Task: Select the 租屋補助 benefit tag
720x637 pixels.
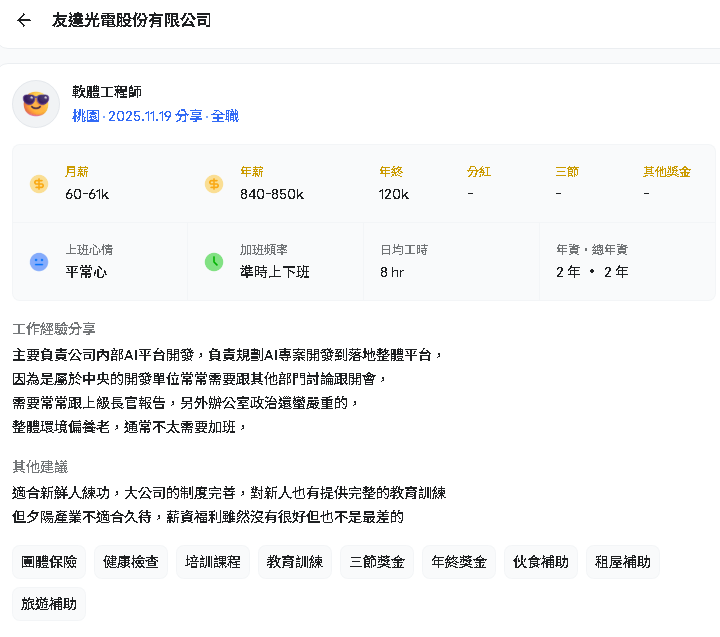Action: point(623,562)
